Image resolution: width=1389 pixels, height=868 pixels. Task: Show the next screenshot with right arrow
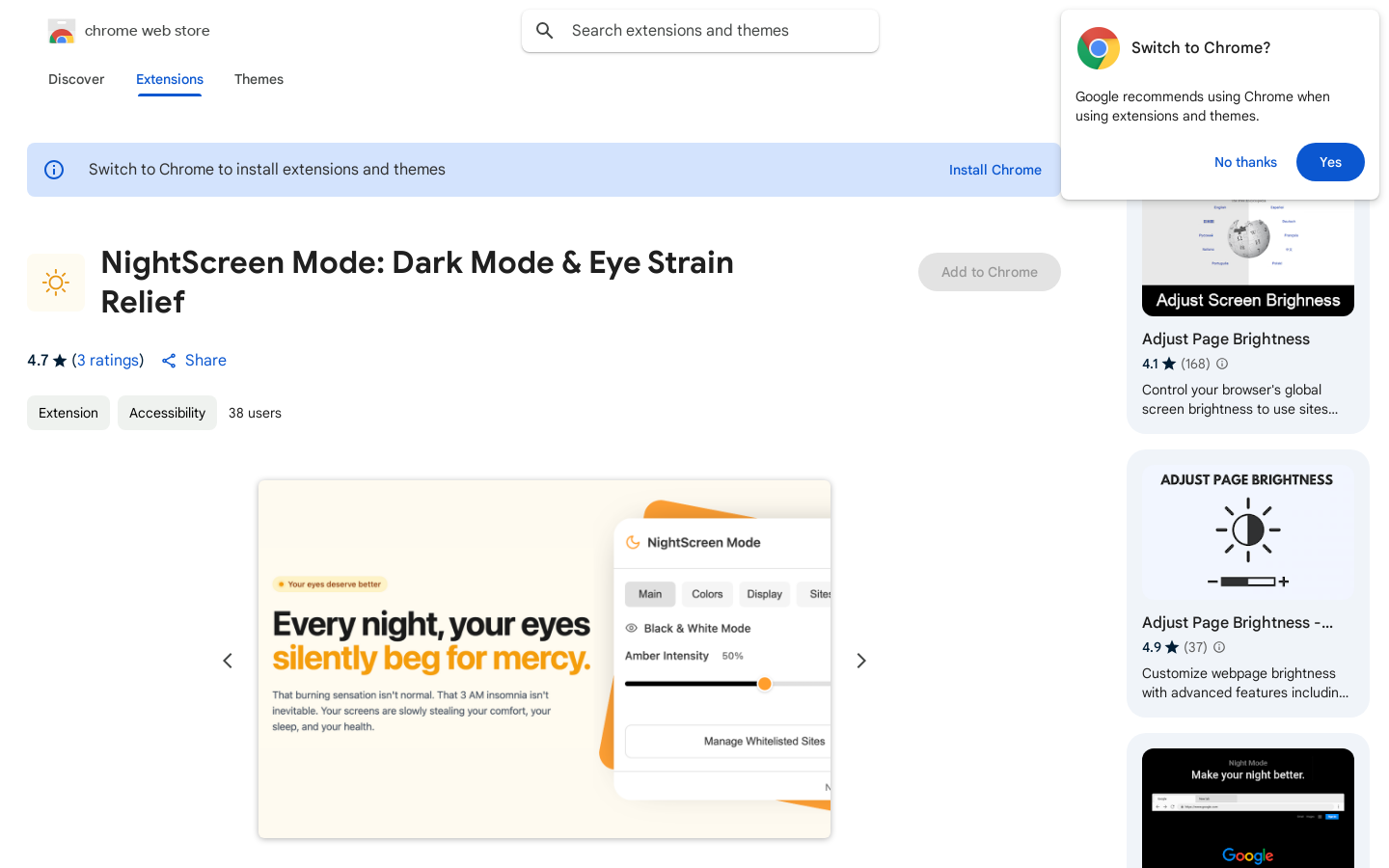(x=861, y=661)
